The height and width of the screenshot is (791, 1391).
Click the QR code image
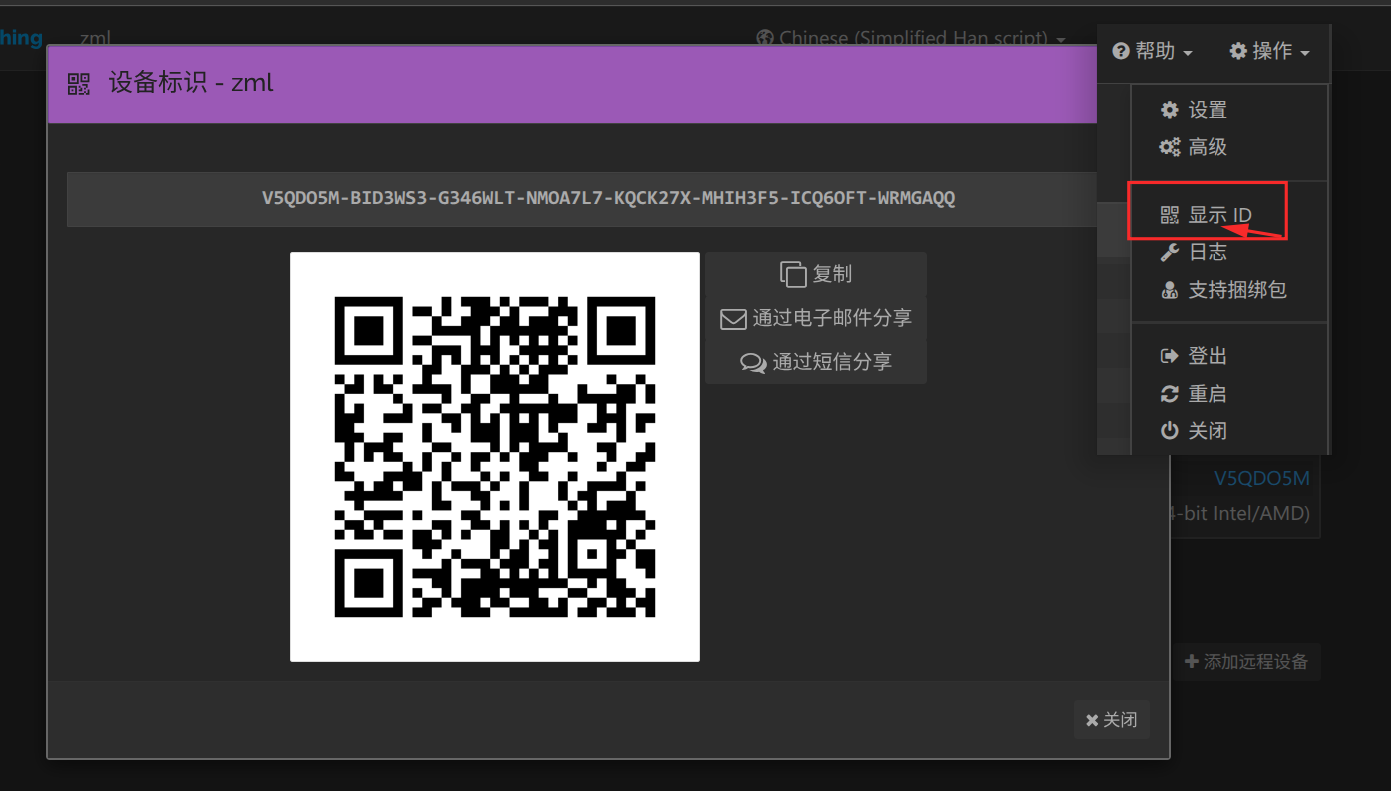(x=495, y=457)
